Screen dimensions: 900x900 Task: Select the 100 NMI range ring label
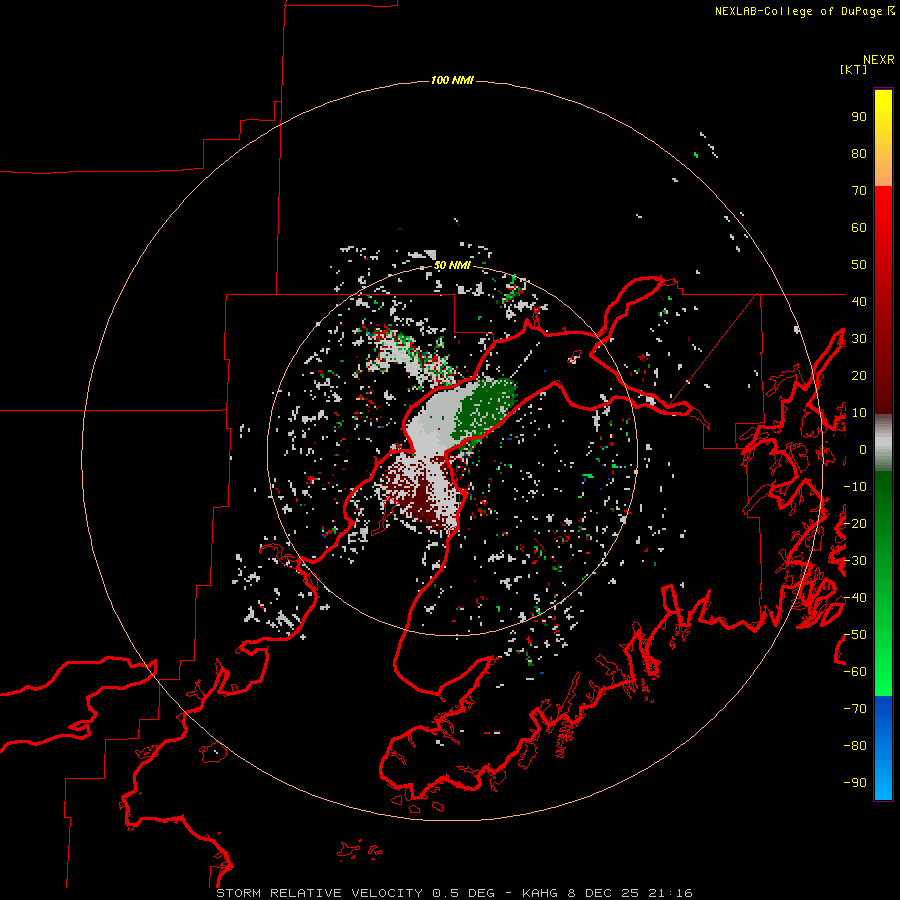click(x=452, y=80)
